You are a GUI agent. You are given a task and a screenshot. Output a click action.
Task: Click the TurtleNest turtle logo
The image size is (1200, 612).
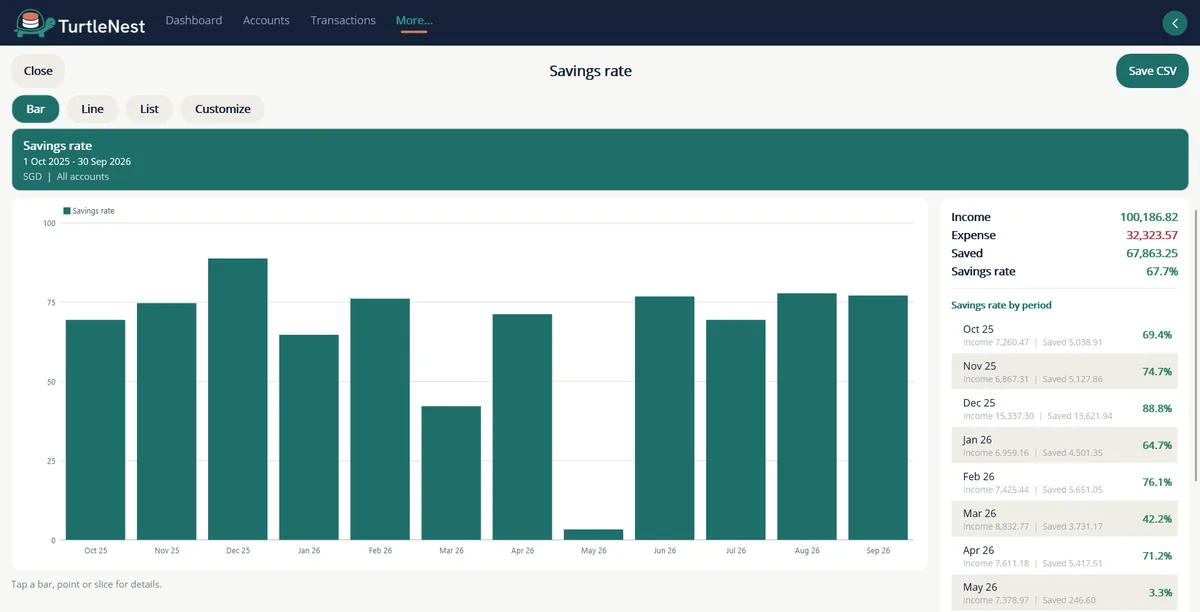[33, 22]
